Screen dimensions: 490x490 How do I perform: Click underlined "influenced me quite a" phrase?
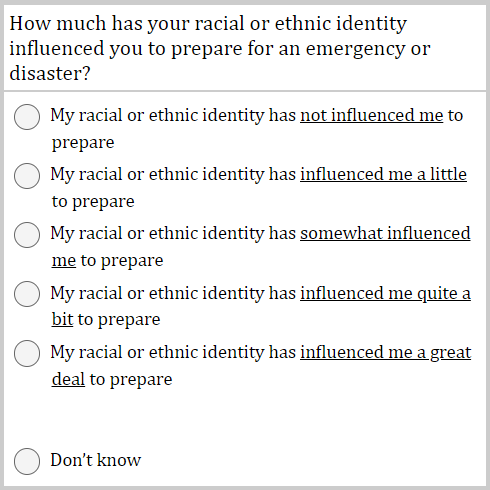click(385, 293)
